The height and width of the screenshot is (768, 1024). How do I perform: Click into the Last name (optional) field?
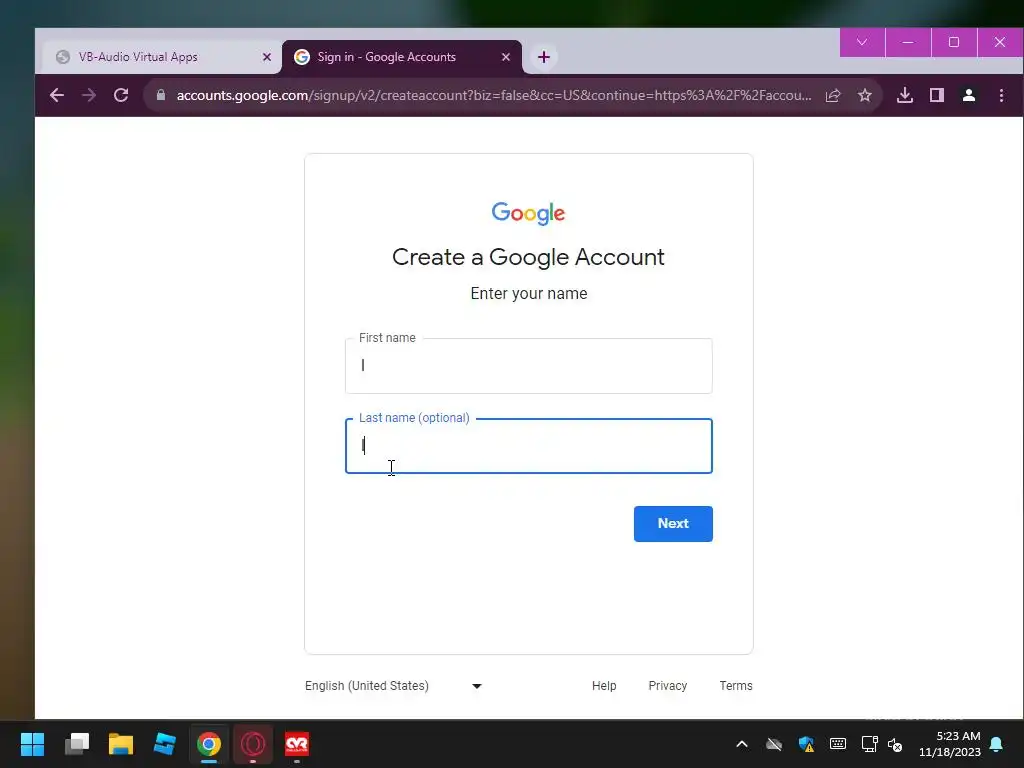pyautogui.click(x=528, y=446)
